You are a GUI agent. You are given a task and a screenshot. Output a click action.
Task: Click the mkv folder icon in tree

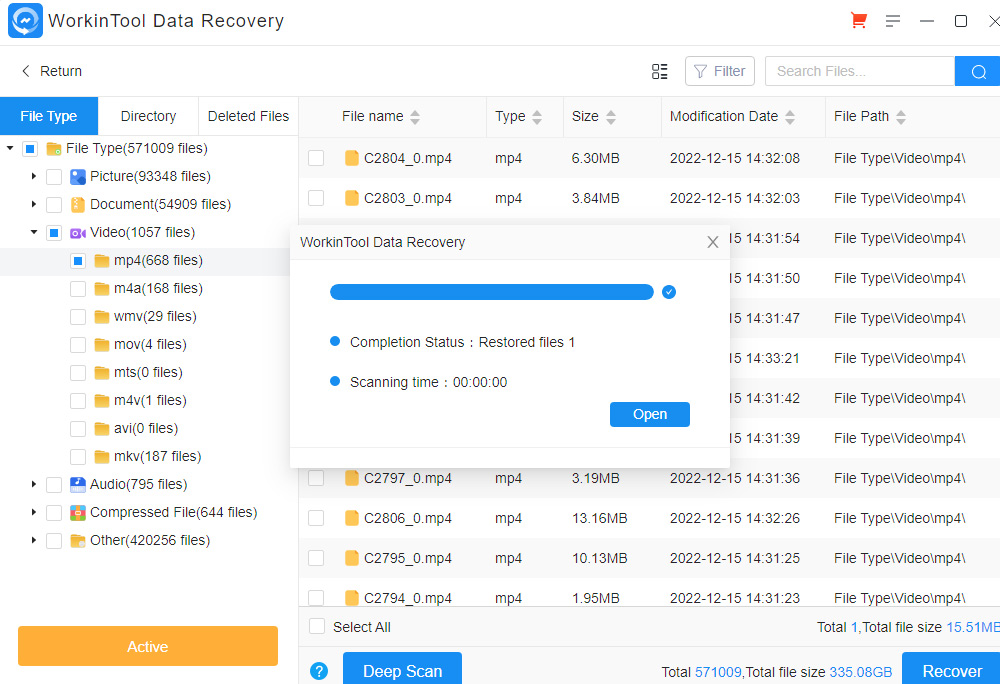pyautogui.click(x=101, y=456)
